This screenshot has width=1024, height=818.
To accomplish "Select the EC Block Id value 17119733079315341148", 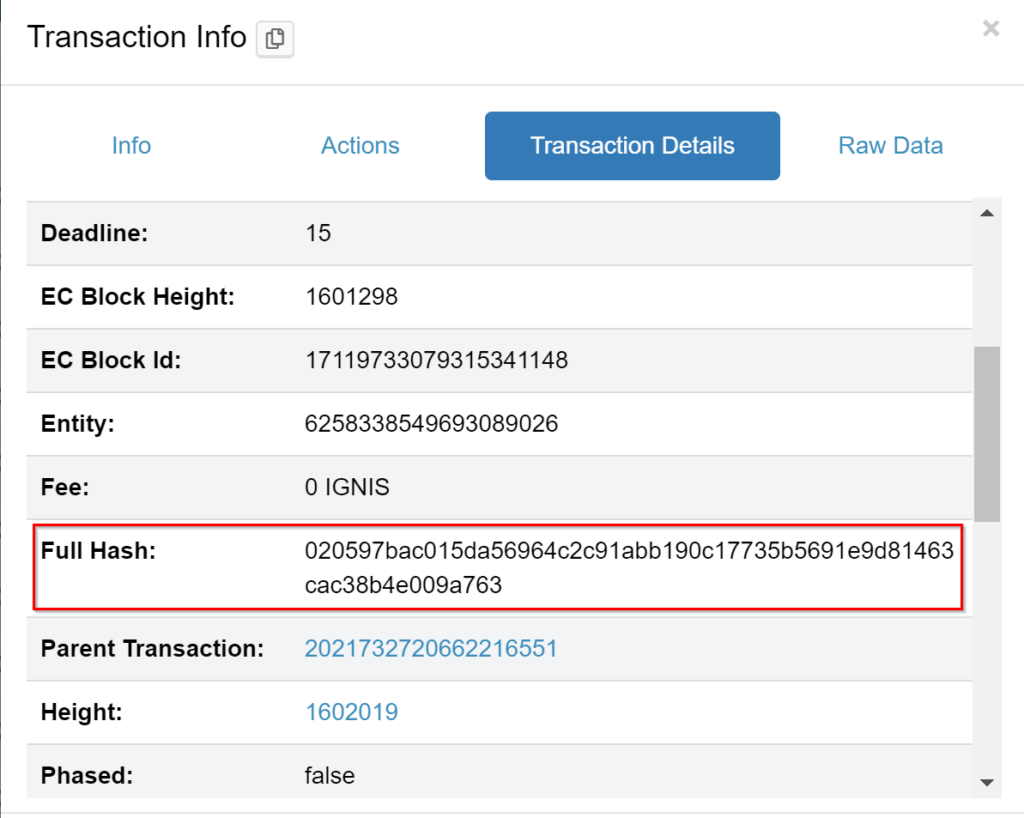I will (x=436, y=360).
